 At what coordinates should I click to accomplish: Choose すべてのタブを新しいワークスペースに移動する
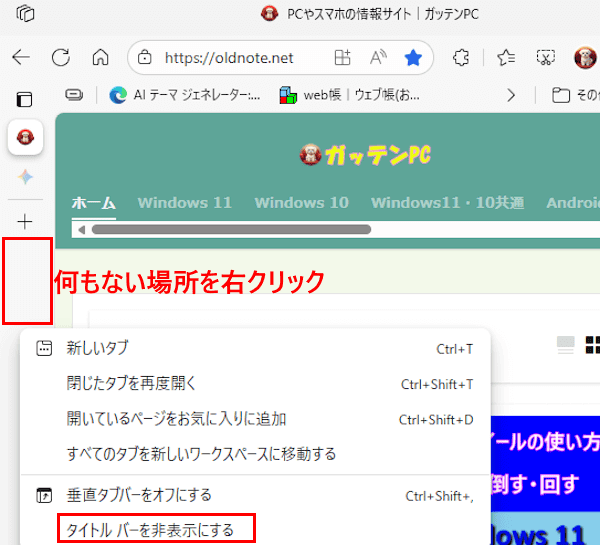[x=255, y=454]
